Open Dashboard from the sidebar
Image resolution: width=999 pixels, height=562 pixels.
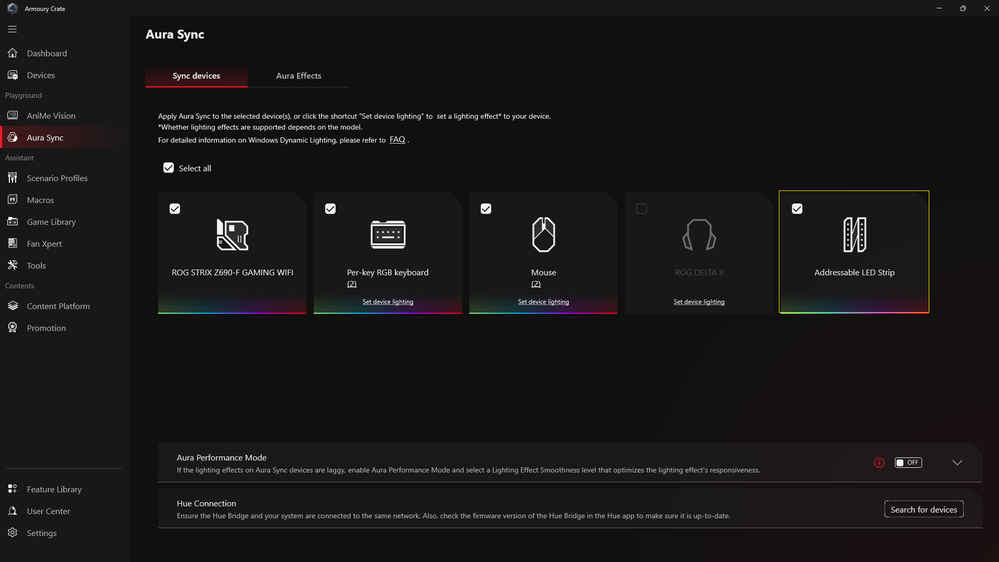[x=47, y=53]
